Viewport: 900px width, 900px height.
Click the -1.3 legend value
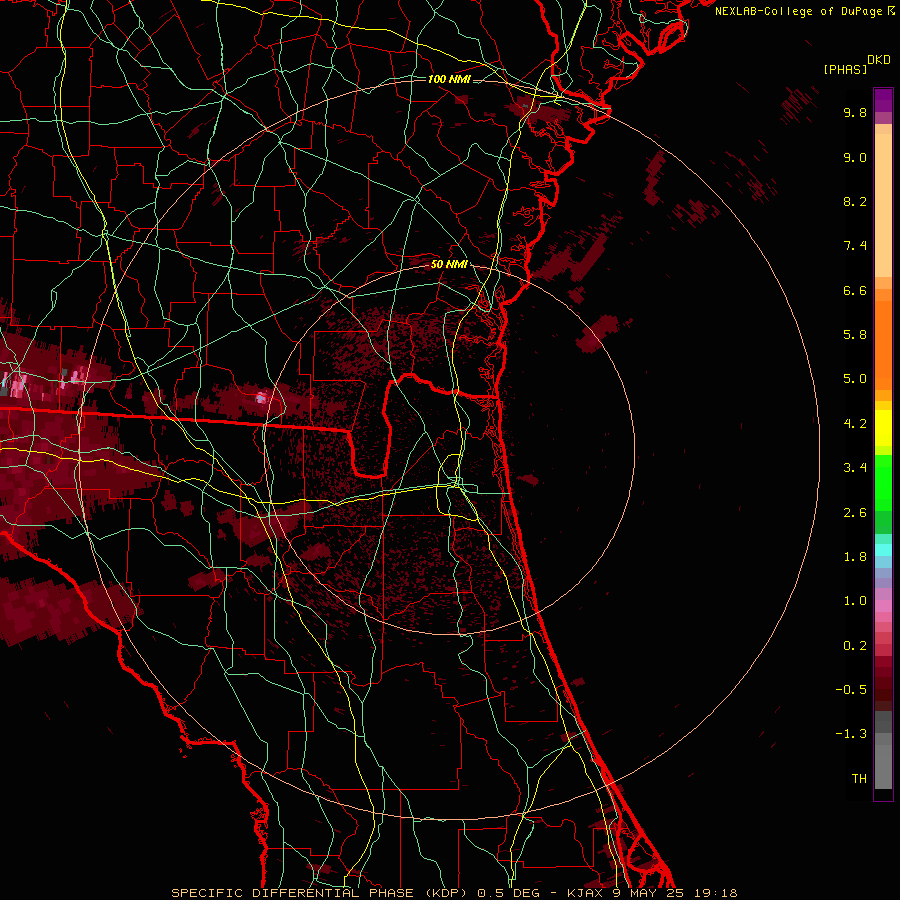click(x=851, y=734)
